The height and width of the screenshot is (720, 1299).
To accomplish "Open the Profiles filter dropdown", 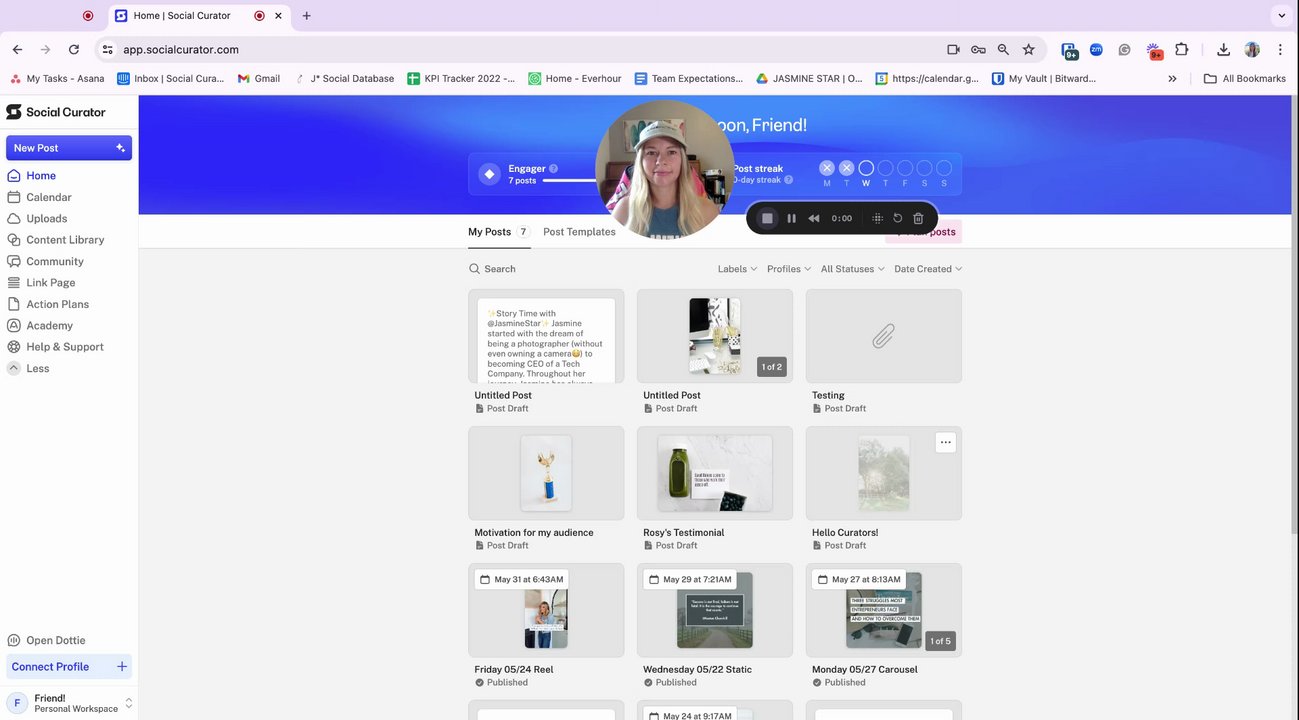I will coord(789,269).
